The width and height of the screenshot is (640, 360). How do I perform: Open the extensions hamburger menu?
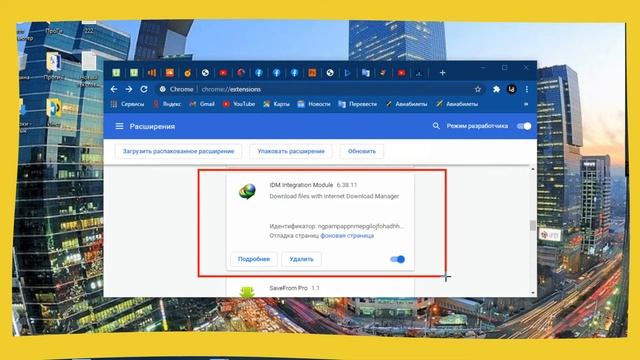(119, 126)
